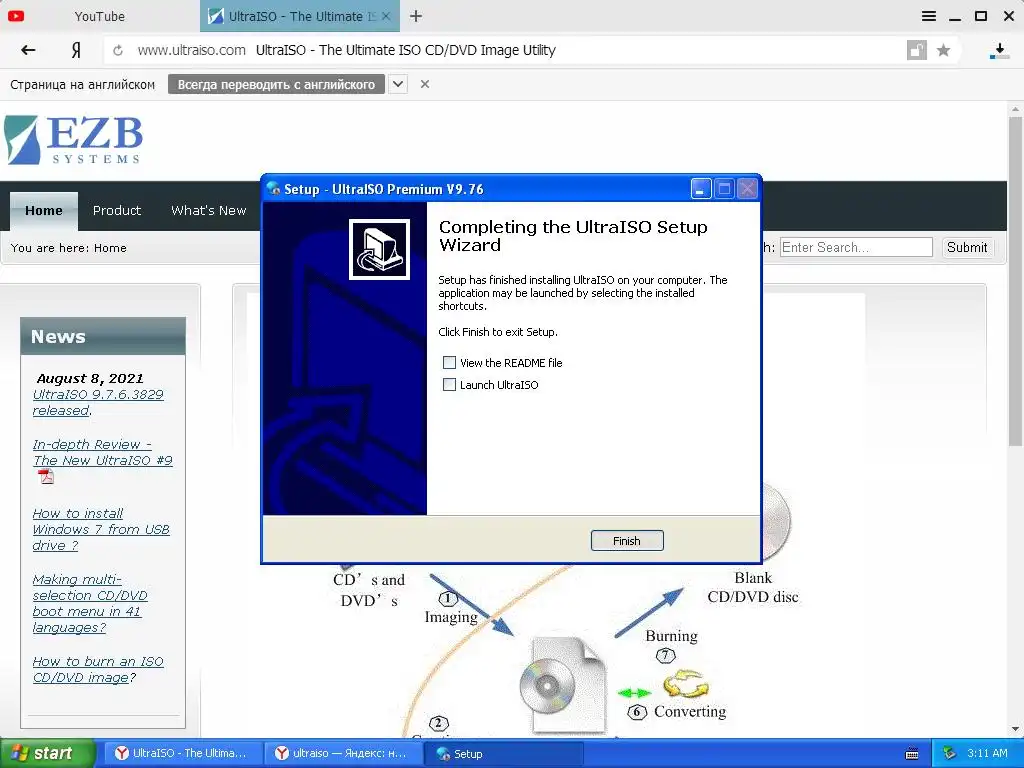Open the UltraISO 9.7.6.3829 released link
This screenshot has height=768, width=1024.
[98, 402]
